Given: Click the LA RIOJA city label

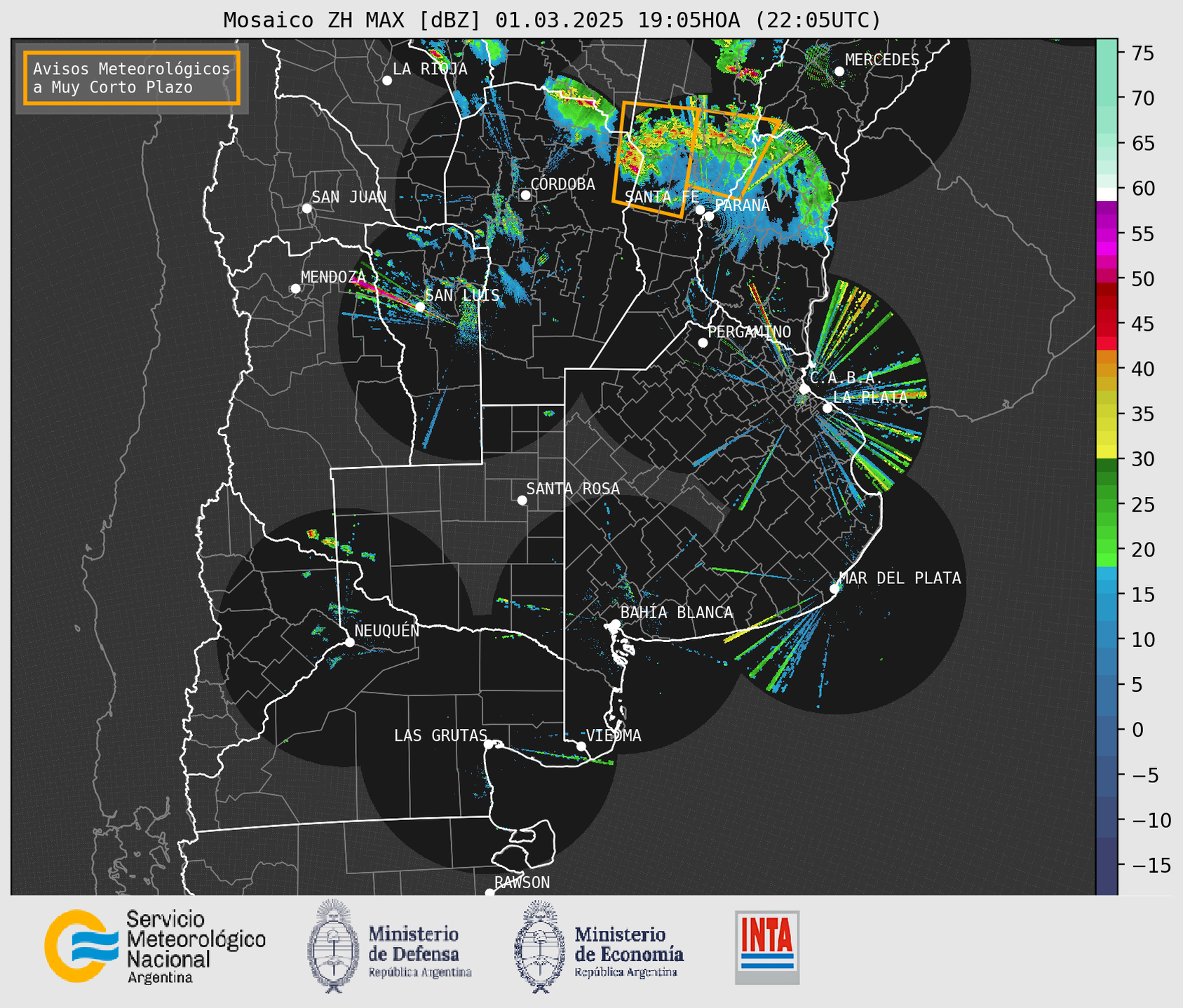Looking at the screenshot, I should 430,69.
